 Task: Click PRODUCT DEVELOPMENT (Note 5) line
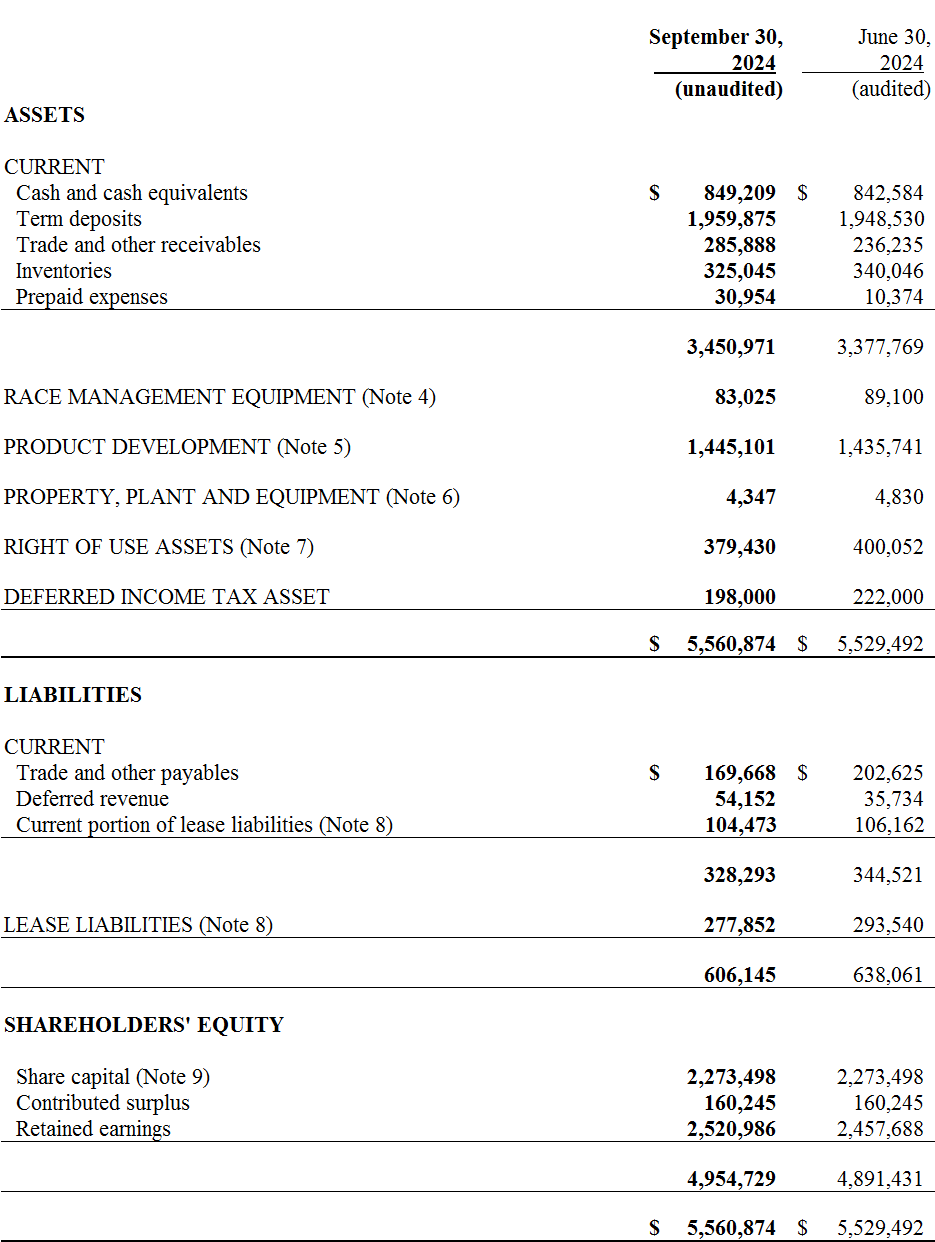click(178, 447)
